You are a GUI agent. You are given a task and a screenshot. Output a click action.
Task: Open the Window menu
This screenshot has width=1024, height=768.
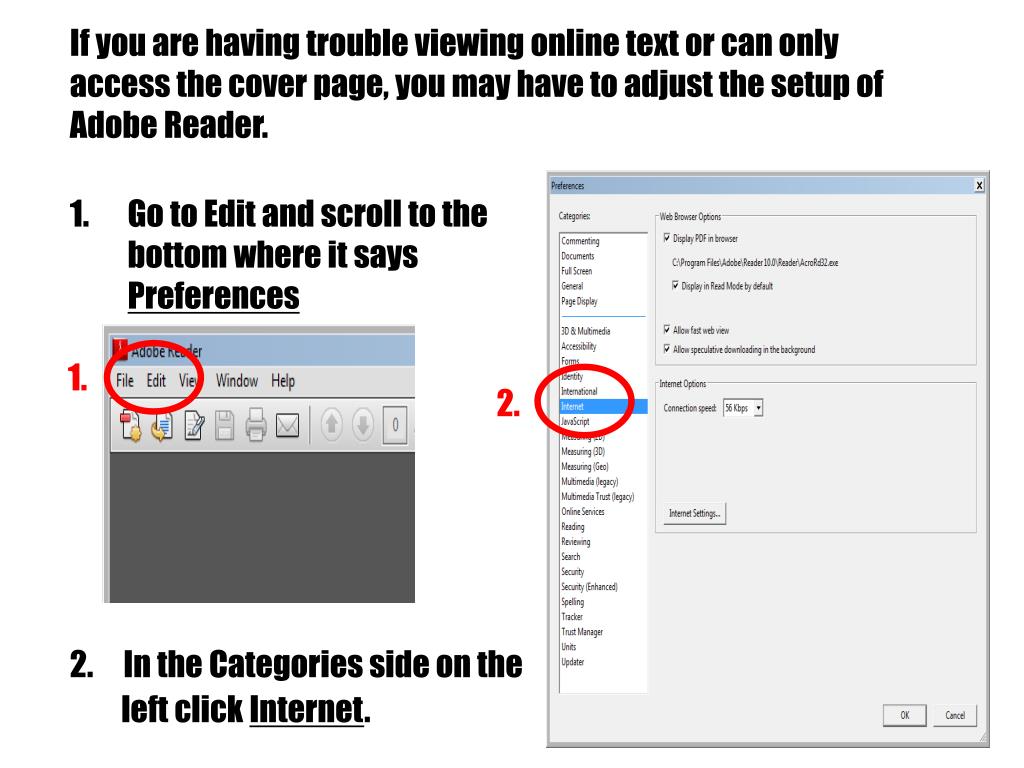click(237, 381)
